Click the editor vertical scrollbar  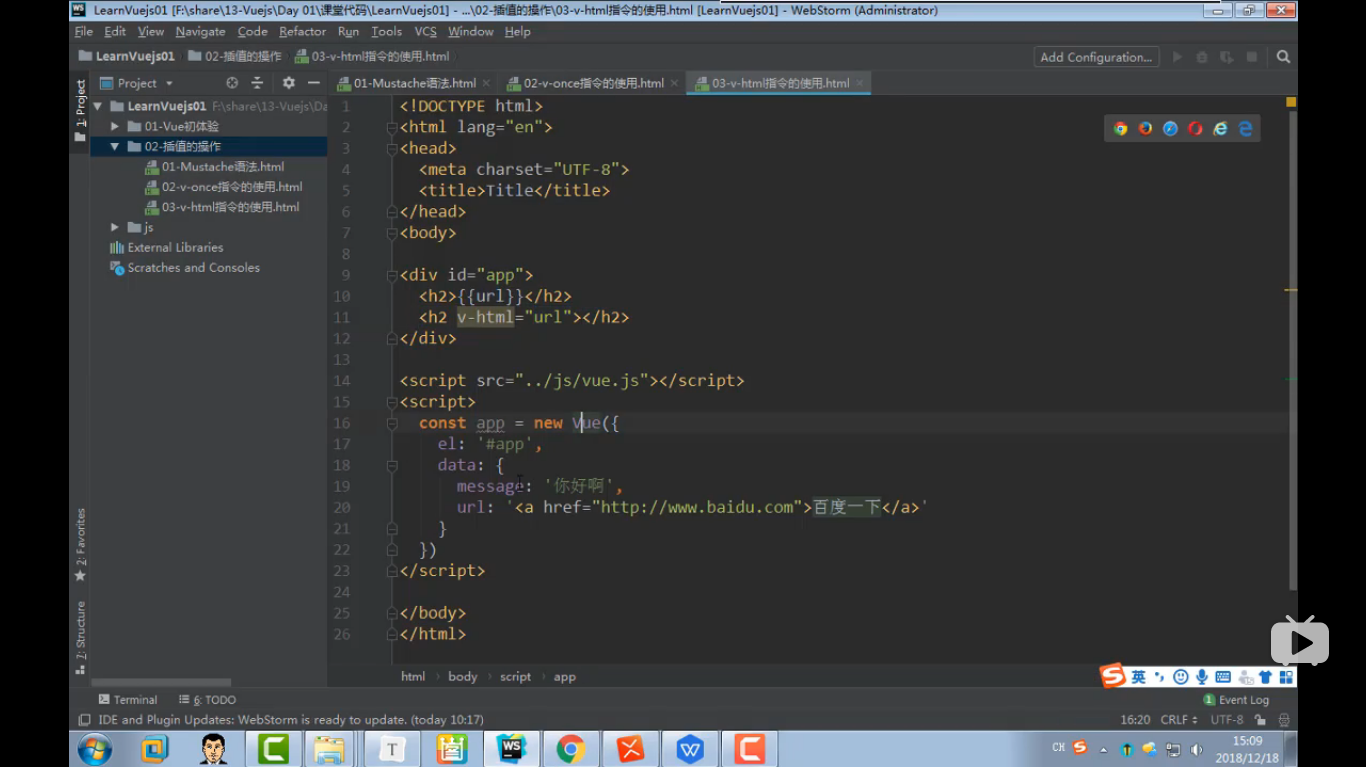pyautogui.click(x=1292, y=350)
